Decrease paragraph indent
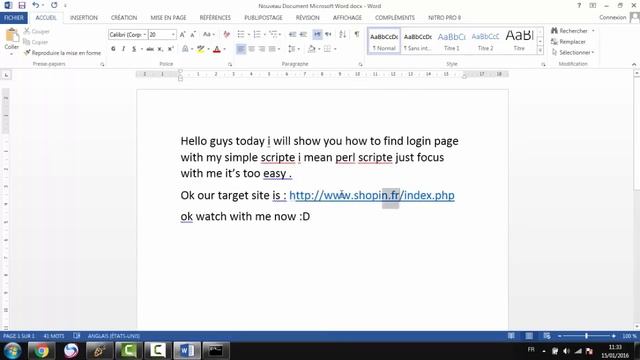The height and width of the screenshot is (360, 640). [x=292, y=35]
